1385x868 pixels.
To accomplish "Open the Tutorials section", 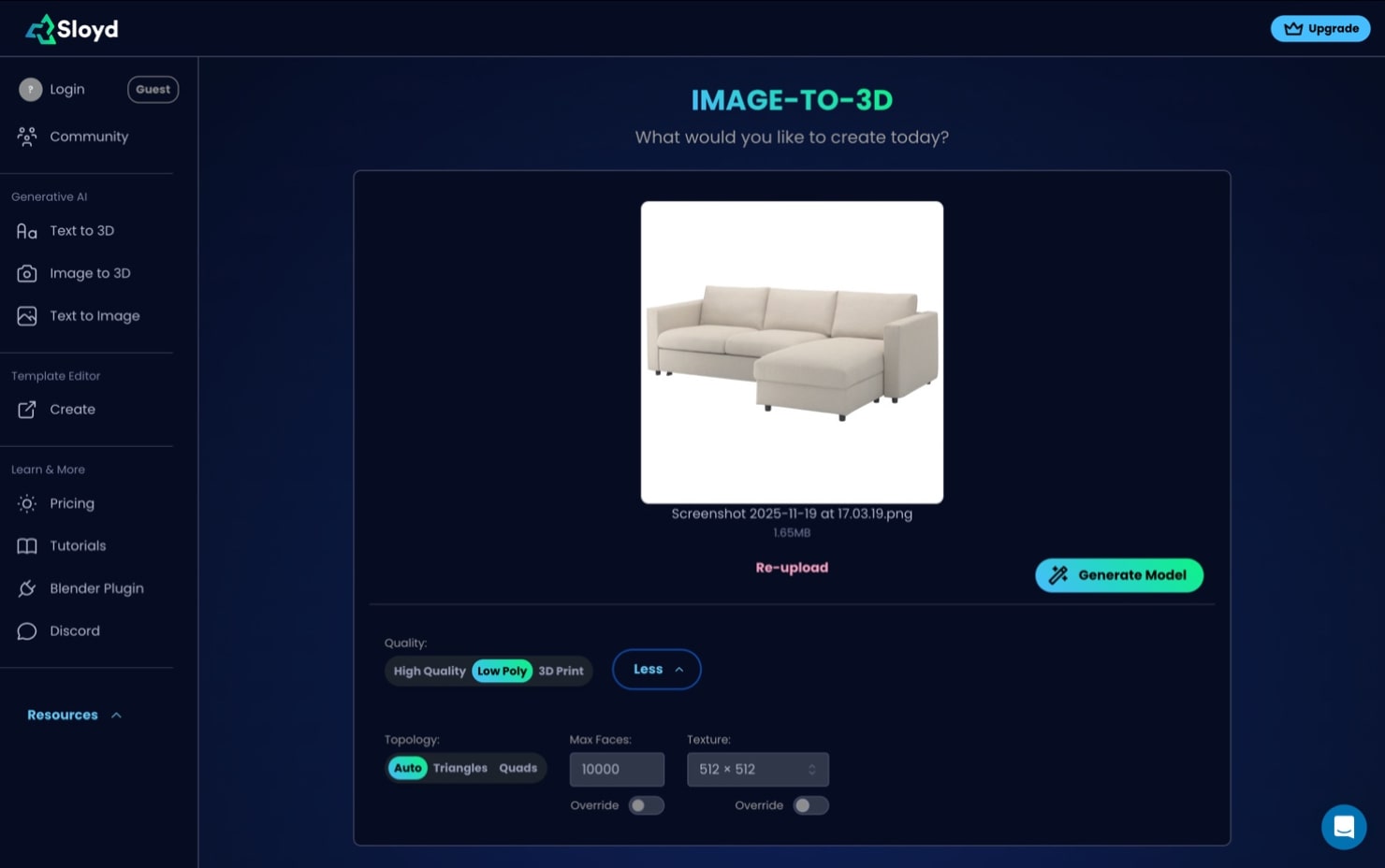I will tap(78, 545).
